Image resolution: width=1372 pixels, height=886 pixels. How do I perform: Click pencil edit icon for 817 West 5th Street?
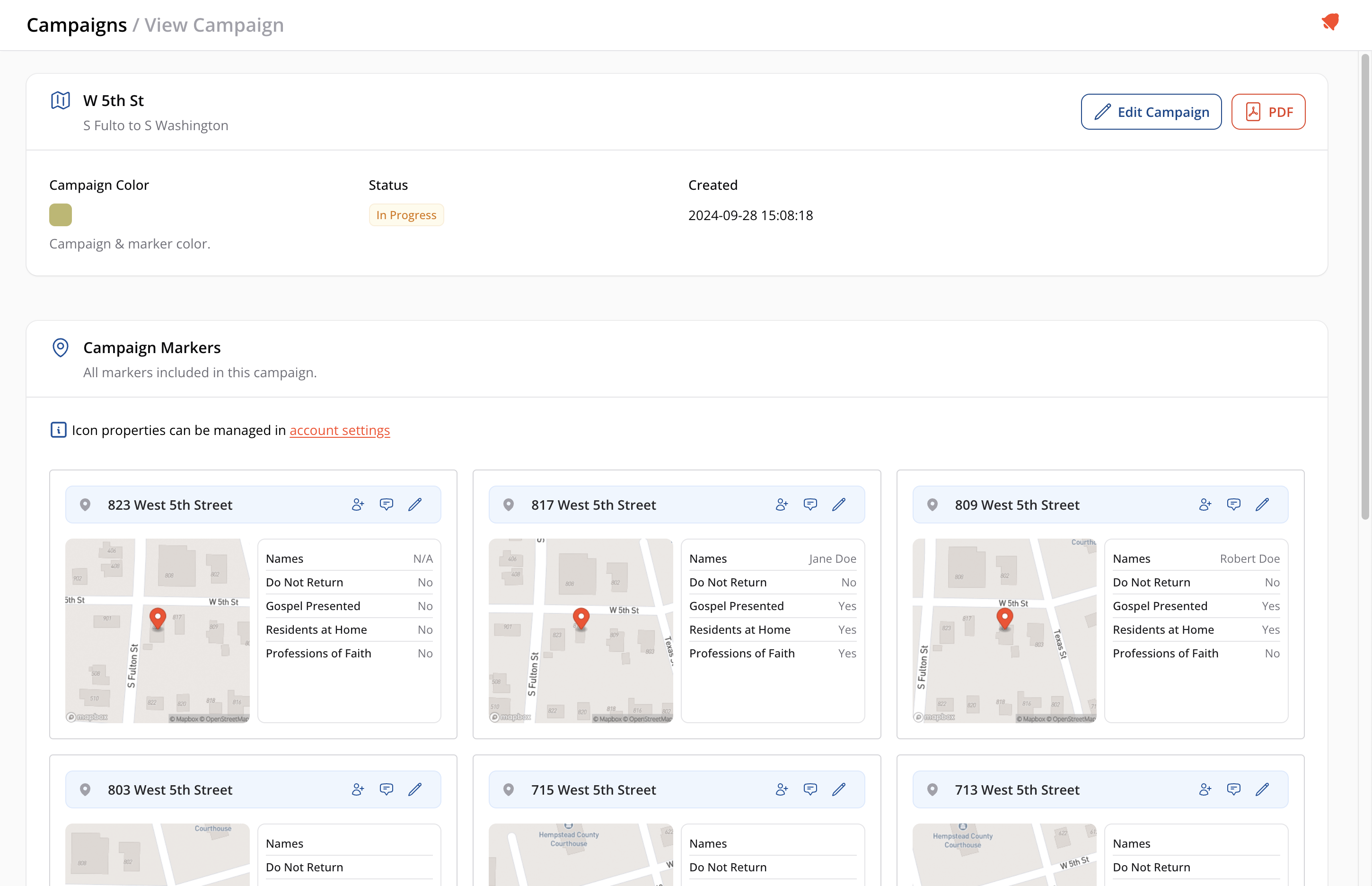click(x=839, y=505)
